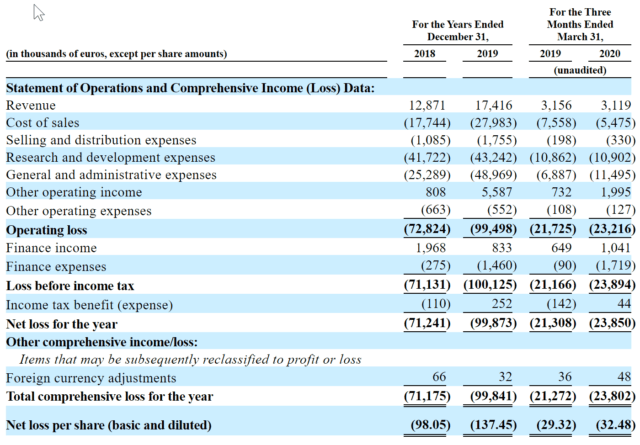This screenshot has width=640, height=445.
Task: Select net loss per share (137.45)
Action: [x=493, y=425]
